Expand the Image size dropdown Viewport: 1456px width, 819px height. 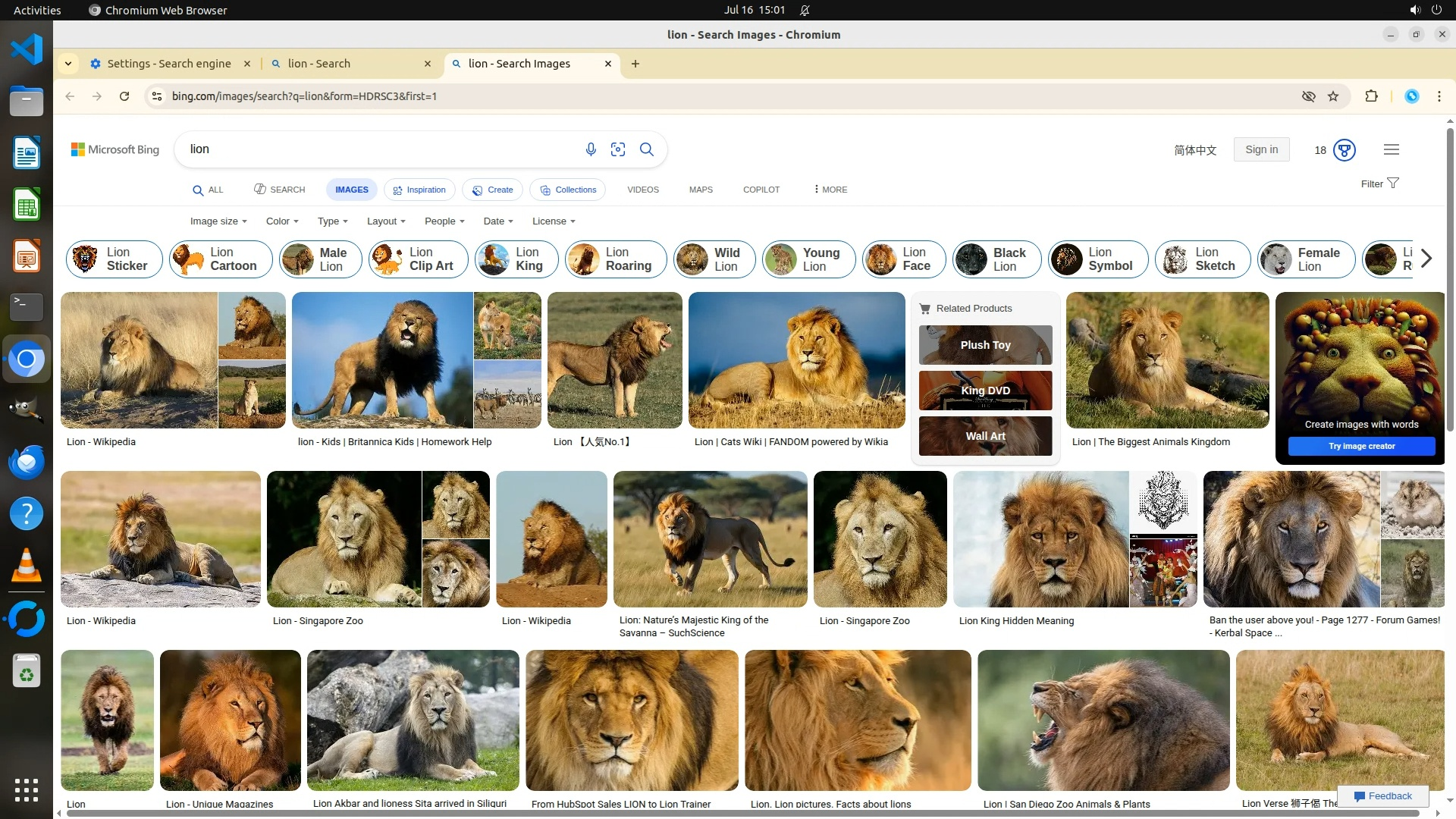(218, 221)
